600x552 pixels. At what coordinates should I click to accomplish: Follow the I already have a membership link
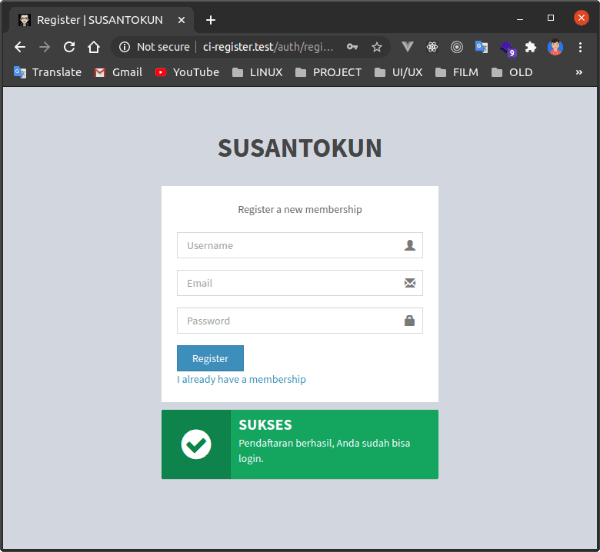coord(241,379)
